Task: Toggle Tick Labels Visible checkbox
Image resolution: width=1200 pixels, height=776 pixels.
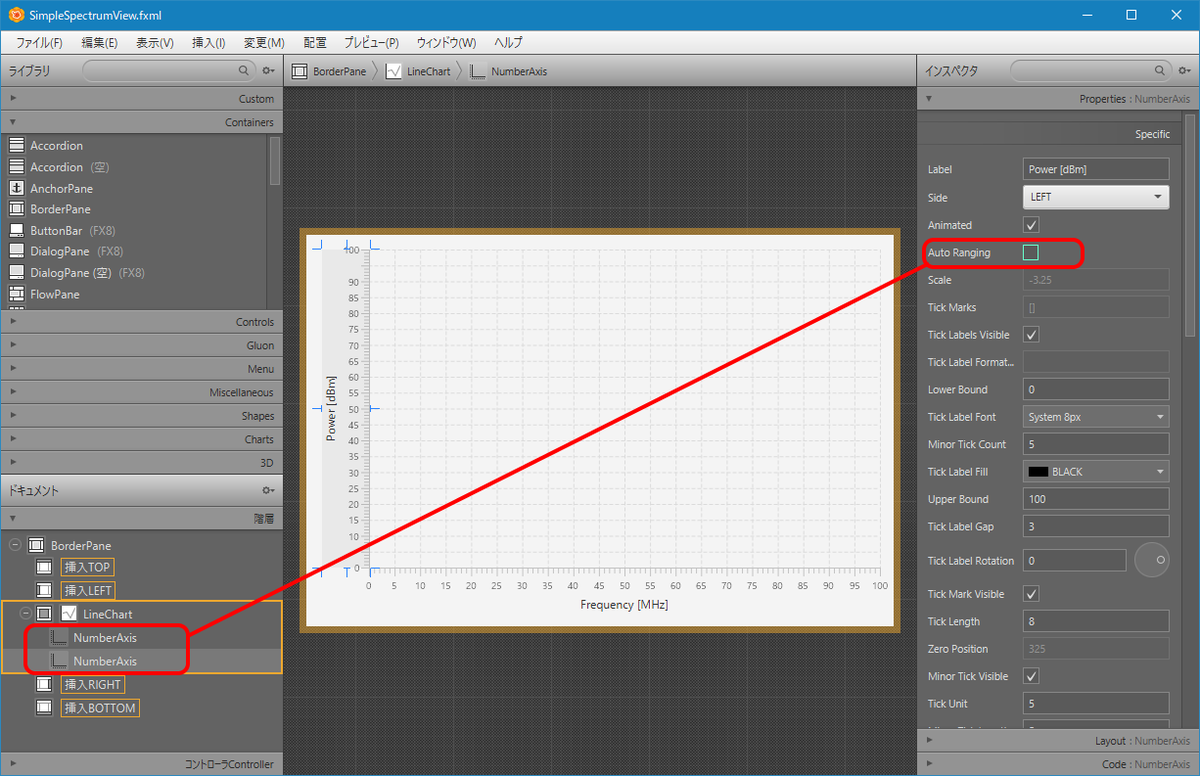Action: tap(1031, 335)
